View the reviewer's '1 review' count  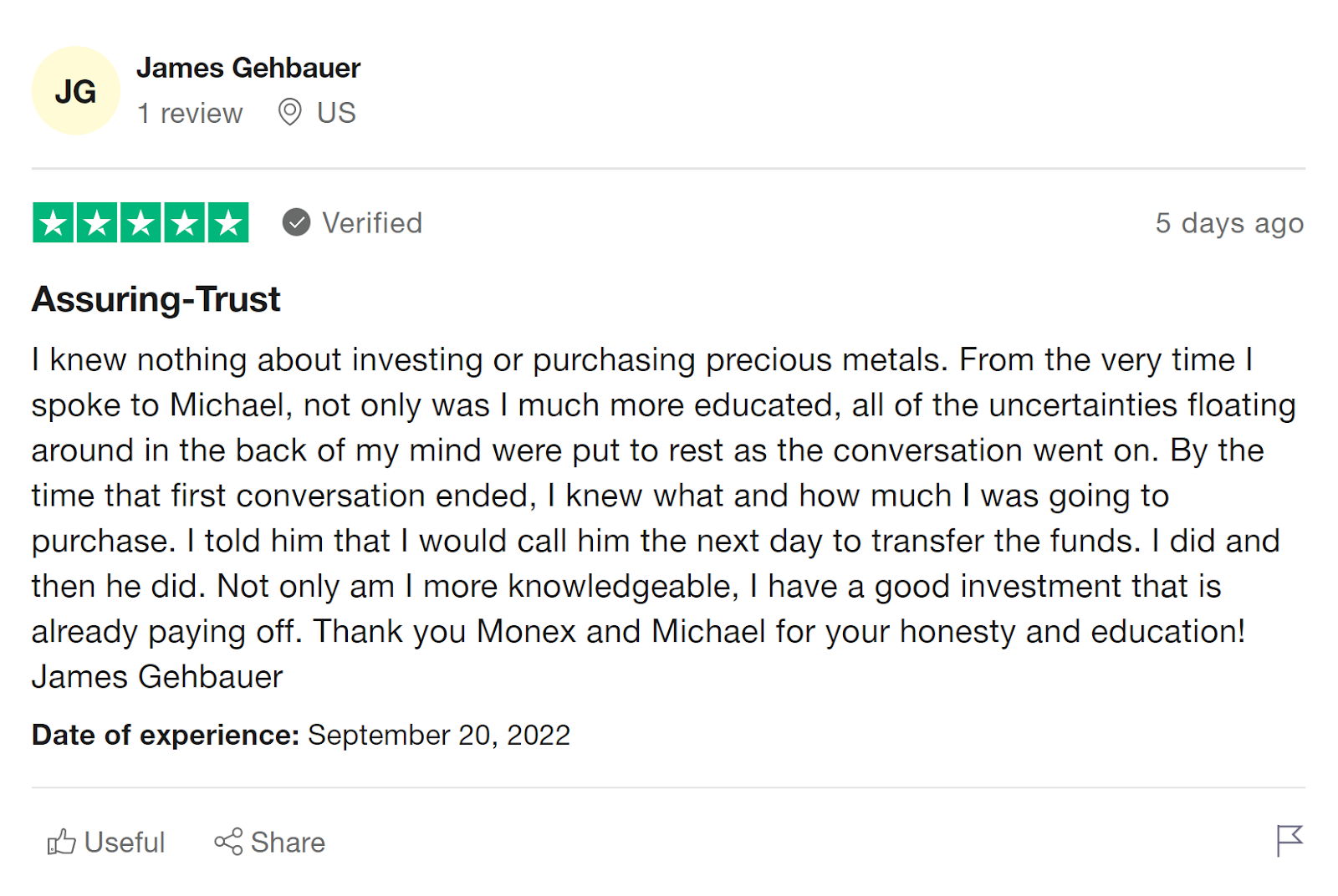tap(191, 113)
